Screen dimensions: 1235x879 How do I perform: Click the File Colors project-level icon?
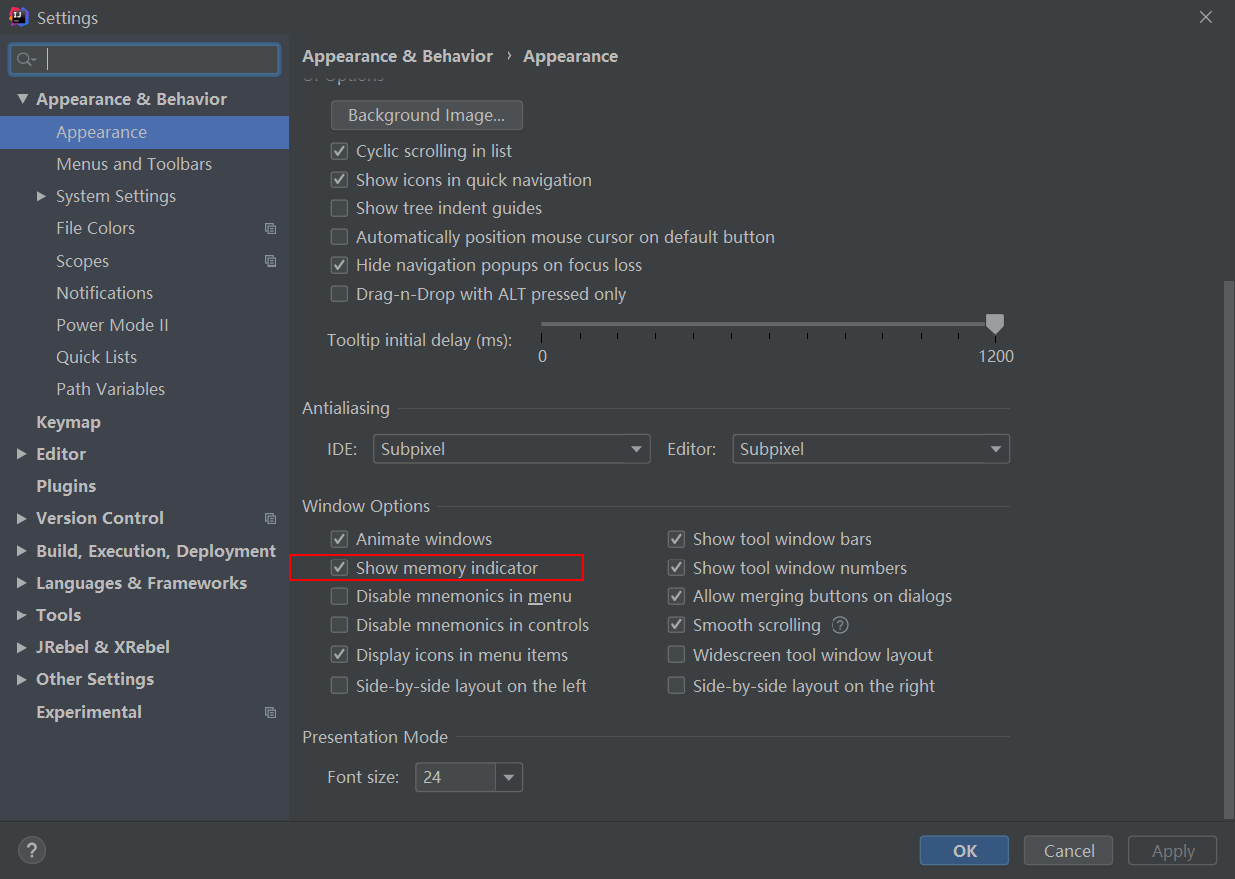point(270,228)
